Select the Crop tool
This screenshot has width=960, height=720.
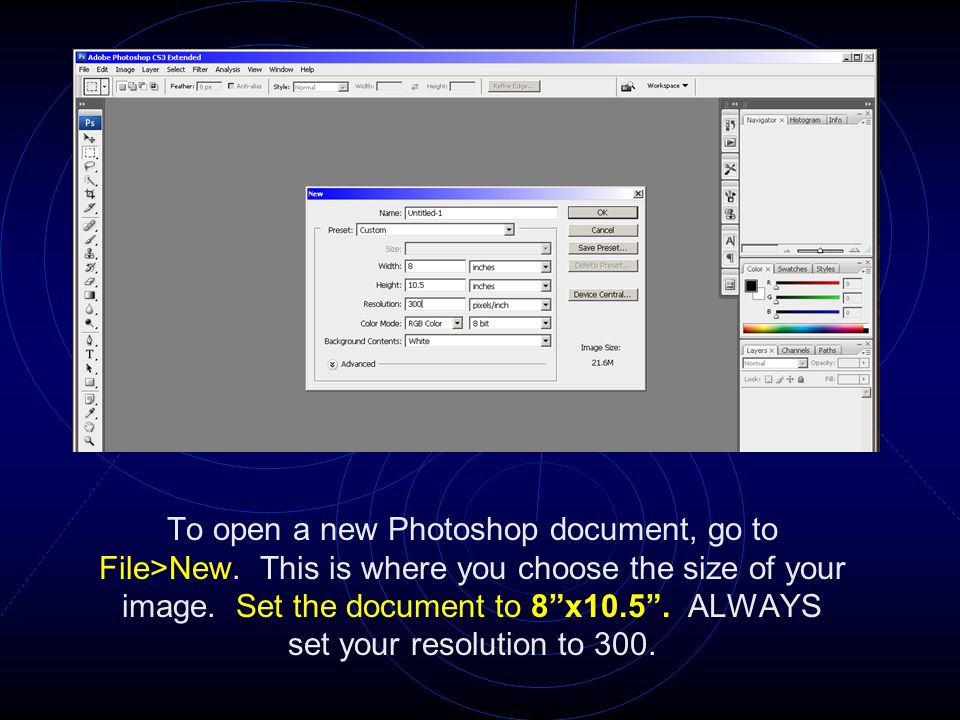[x=89, y=194]
